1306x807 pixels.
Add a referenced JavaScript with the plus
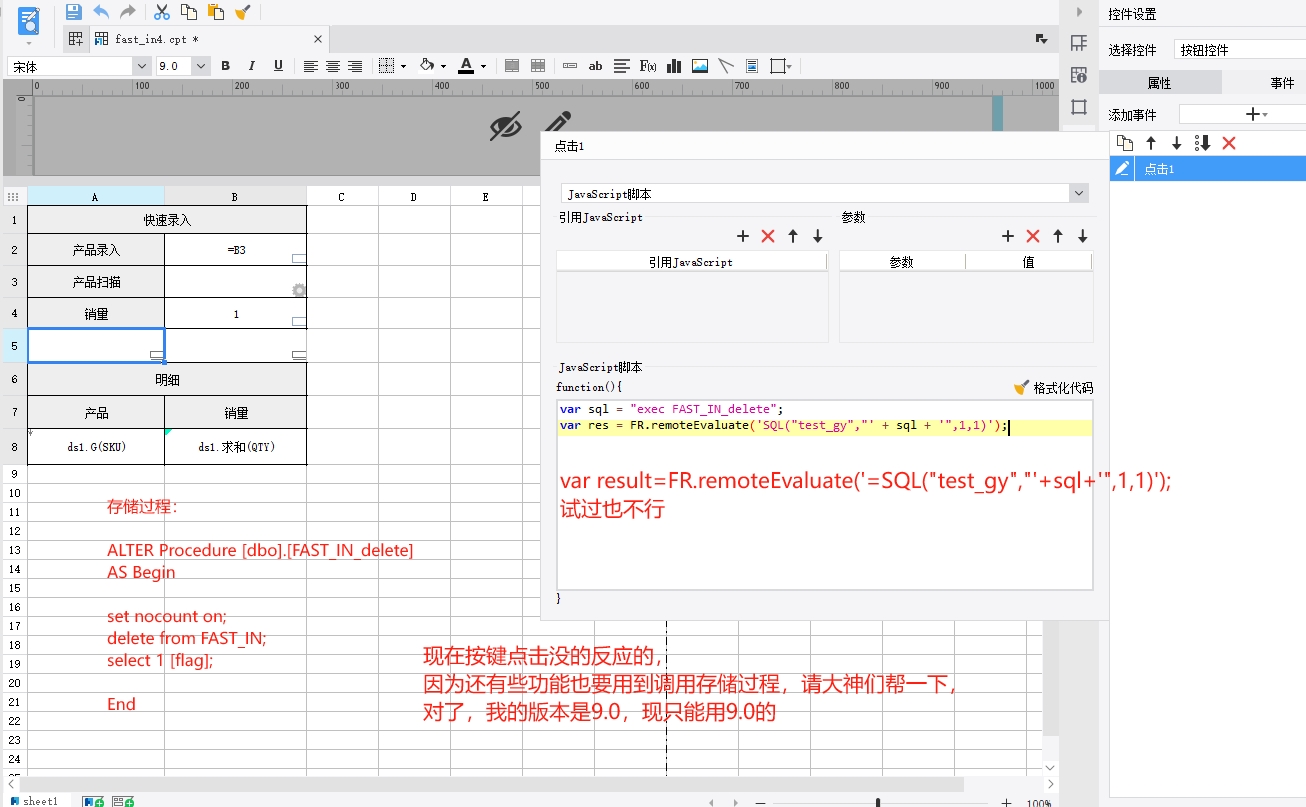(x=743, y=236)
